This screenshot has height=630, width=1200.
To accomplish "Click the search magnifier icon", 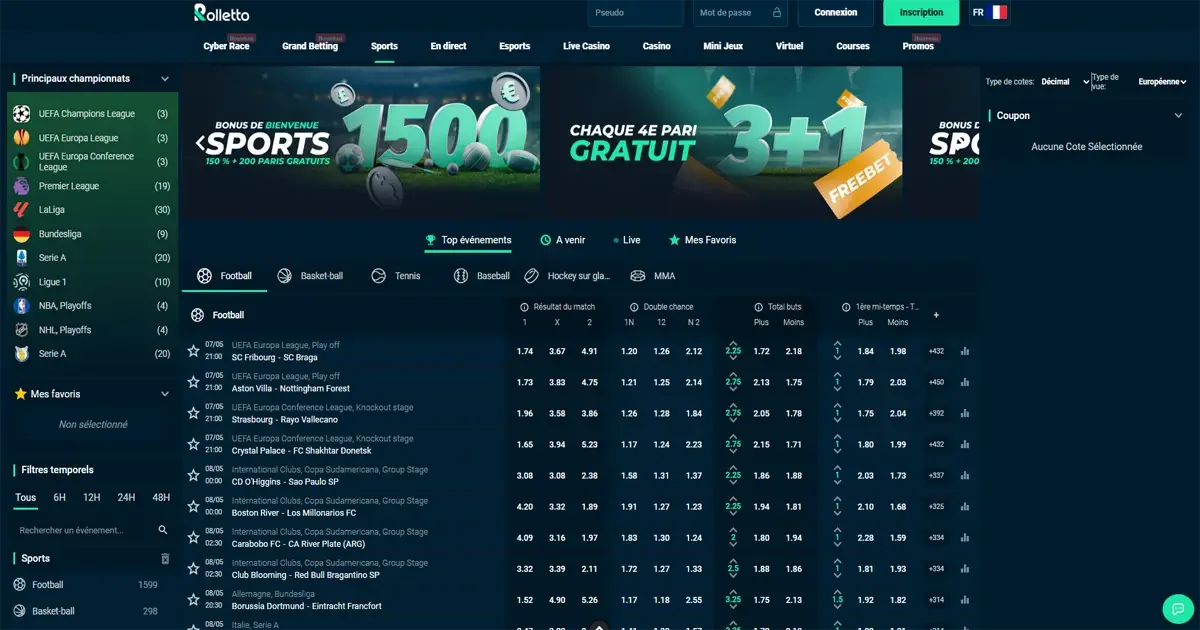I will [x=163, y=530].
